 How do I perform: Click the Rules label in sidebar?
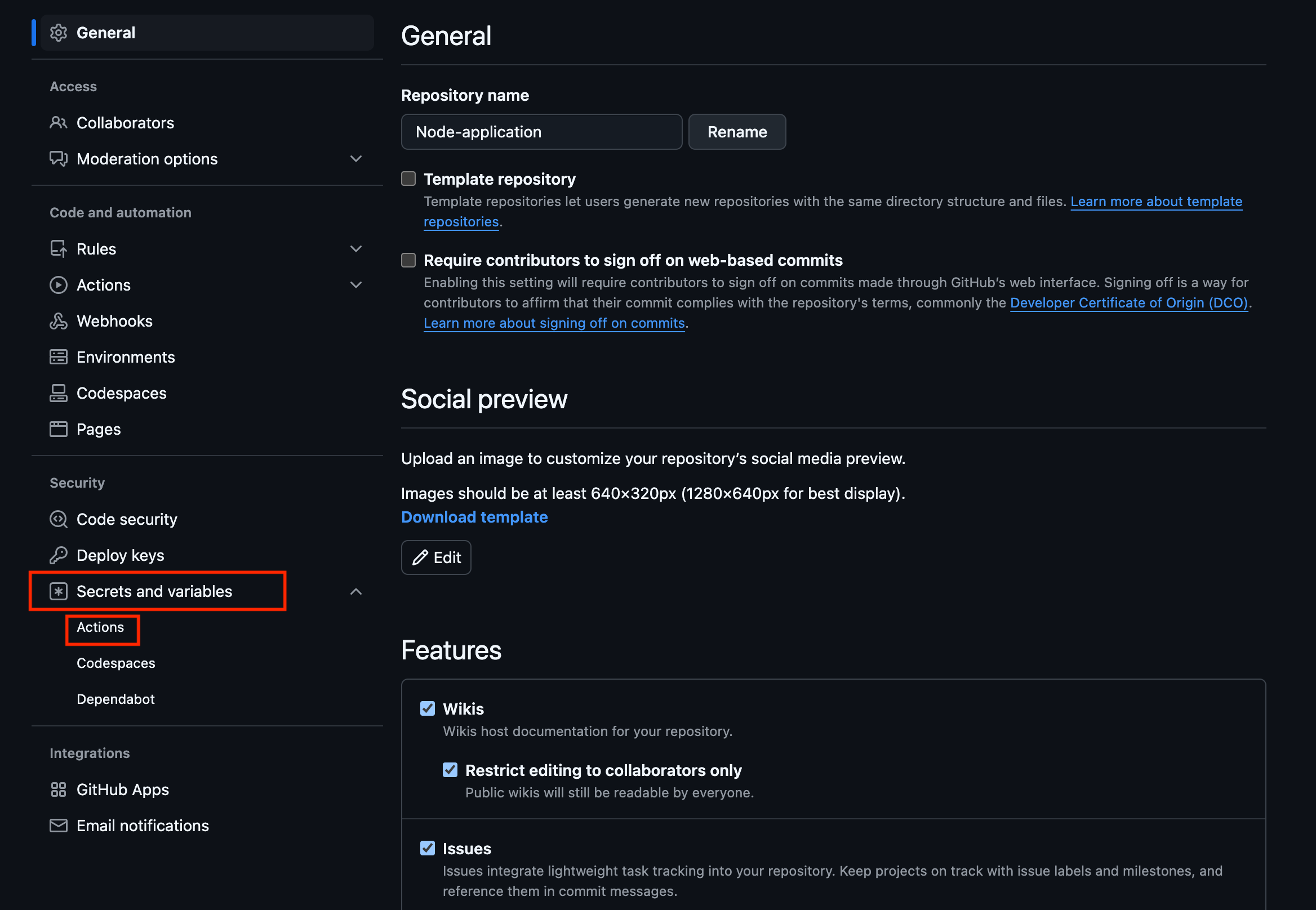coord(96,248)
